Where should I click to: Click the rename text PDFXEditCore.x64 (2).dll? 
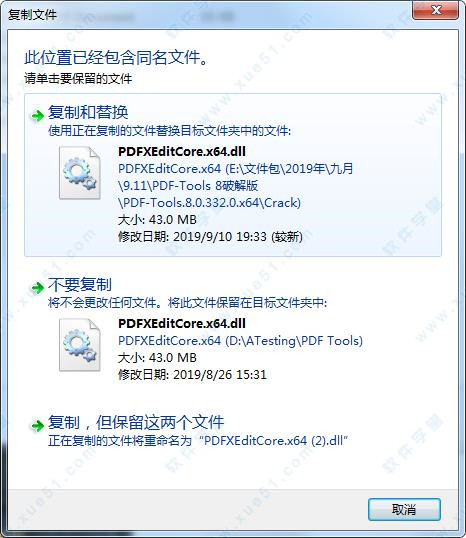pos(274,441)
